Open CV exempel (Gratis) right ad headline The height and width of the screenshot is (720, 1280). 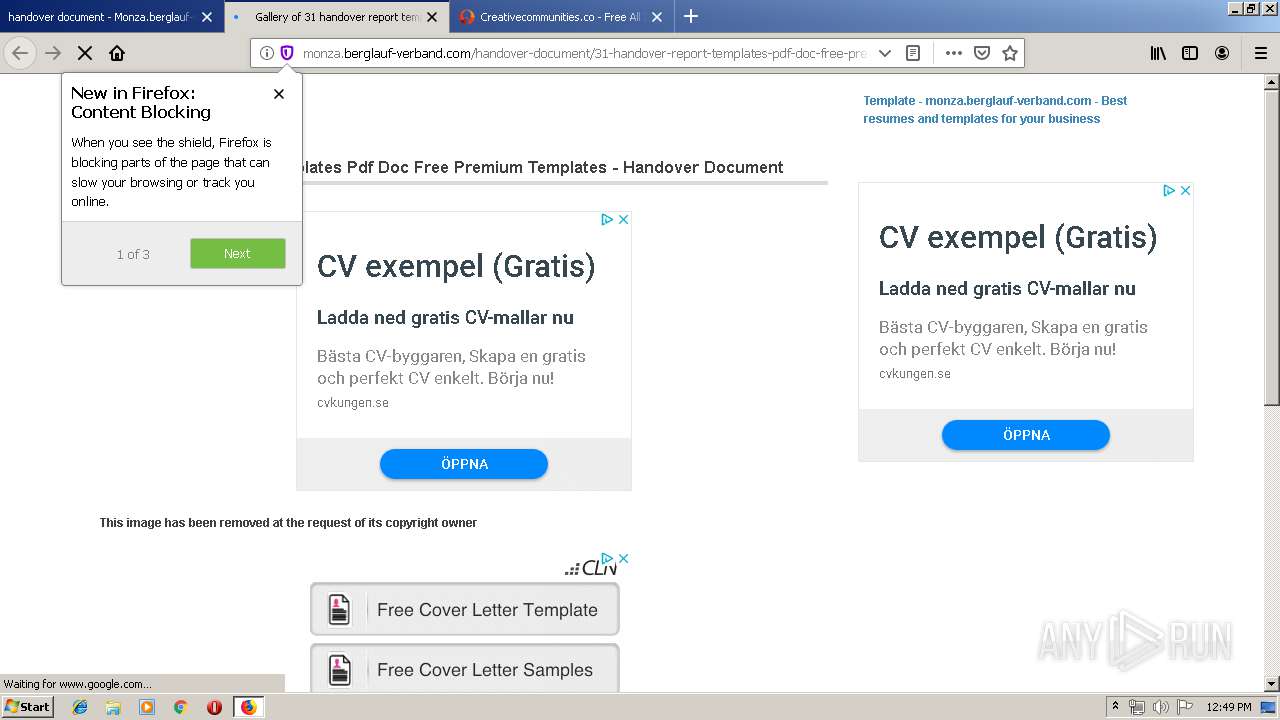pyautogui.click(x=1018, y=237)
